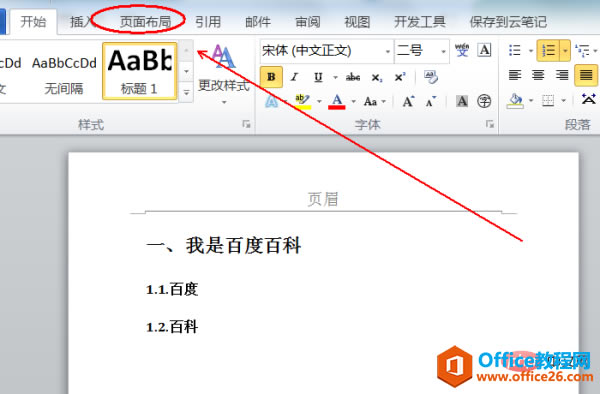Apply yellow text highlight color

[302, 101]
